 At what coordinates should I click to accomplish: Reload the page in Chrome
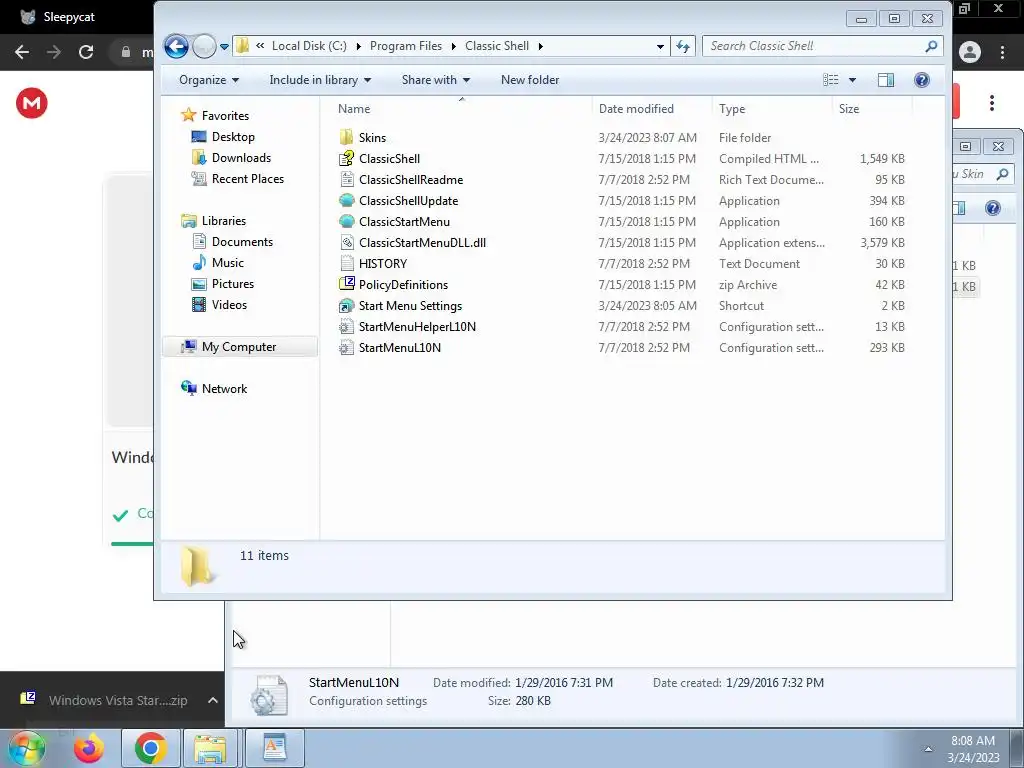click(x=86, y=52)
